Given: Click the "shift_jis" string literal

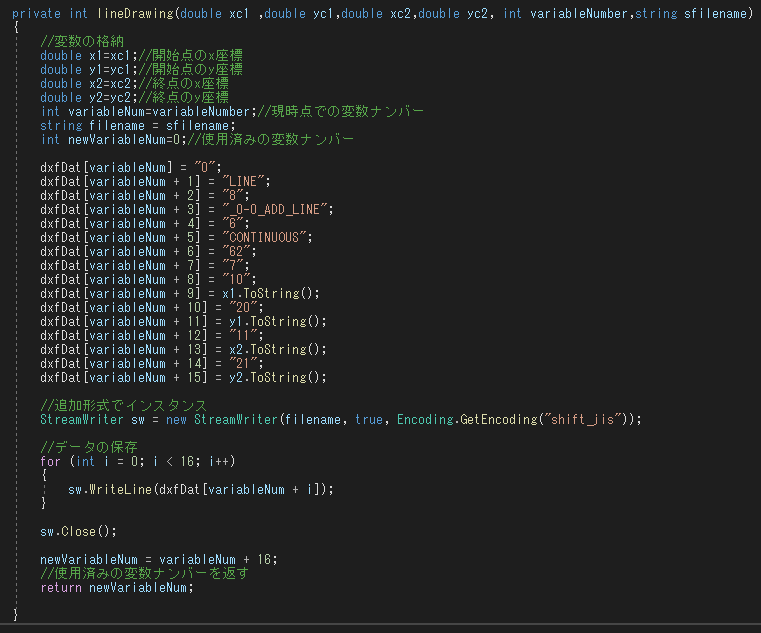Looking at the screenshot, I should coord(583,419).
